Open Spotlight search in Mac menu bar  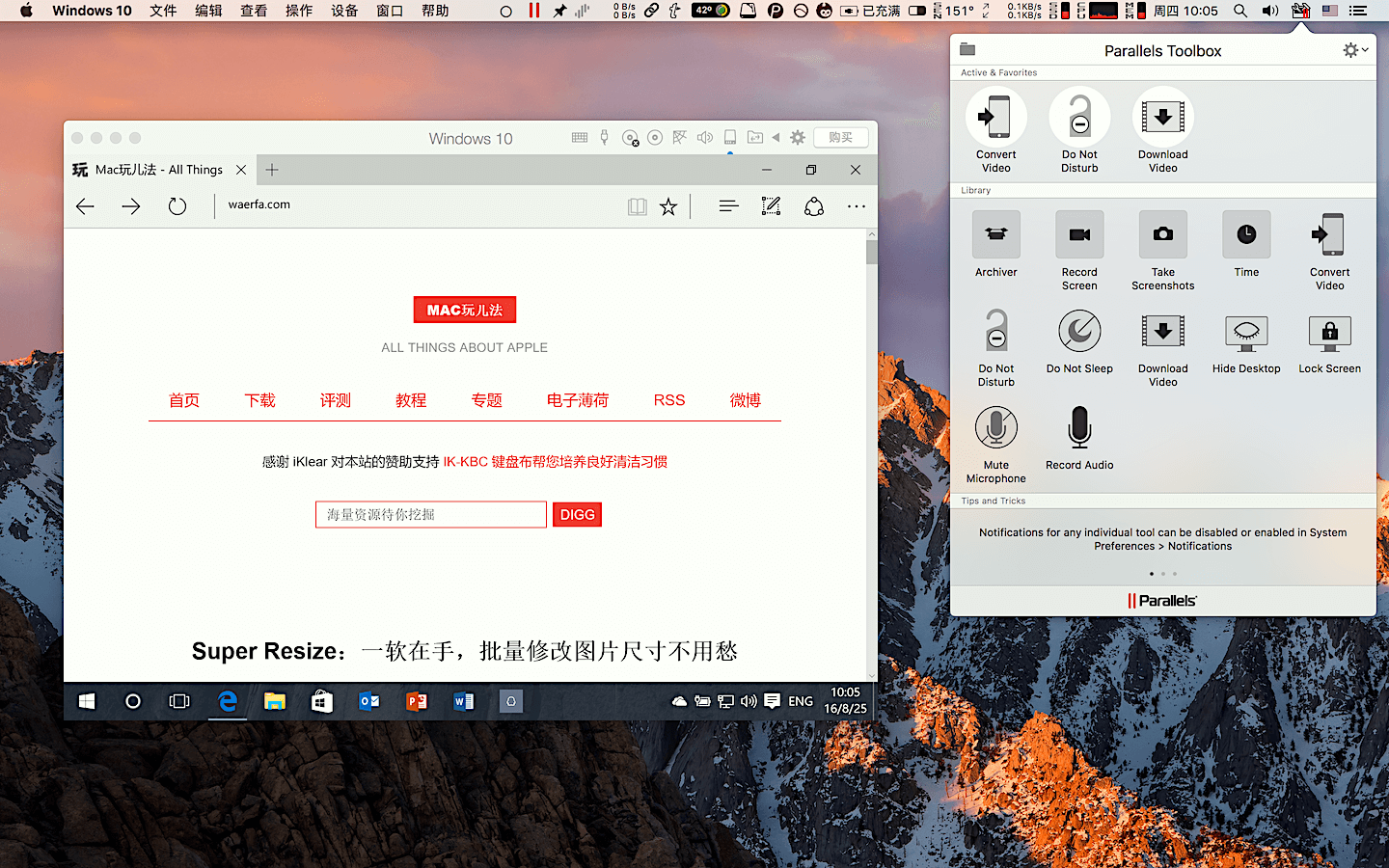pyautogui.click(x=1240, y=11)
